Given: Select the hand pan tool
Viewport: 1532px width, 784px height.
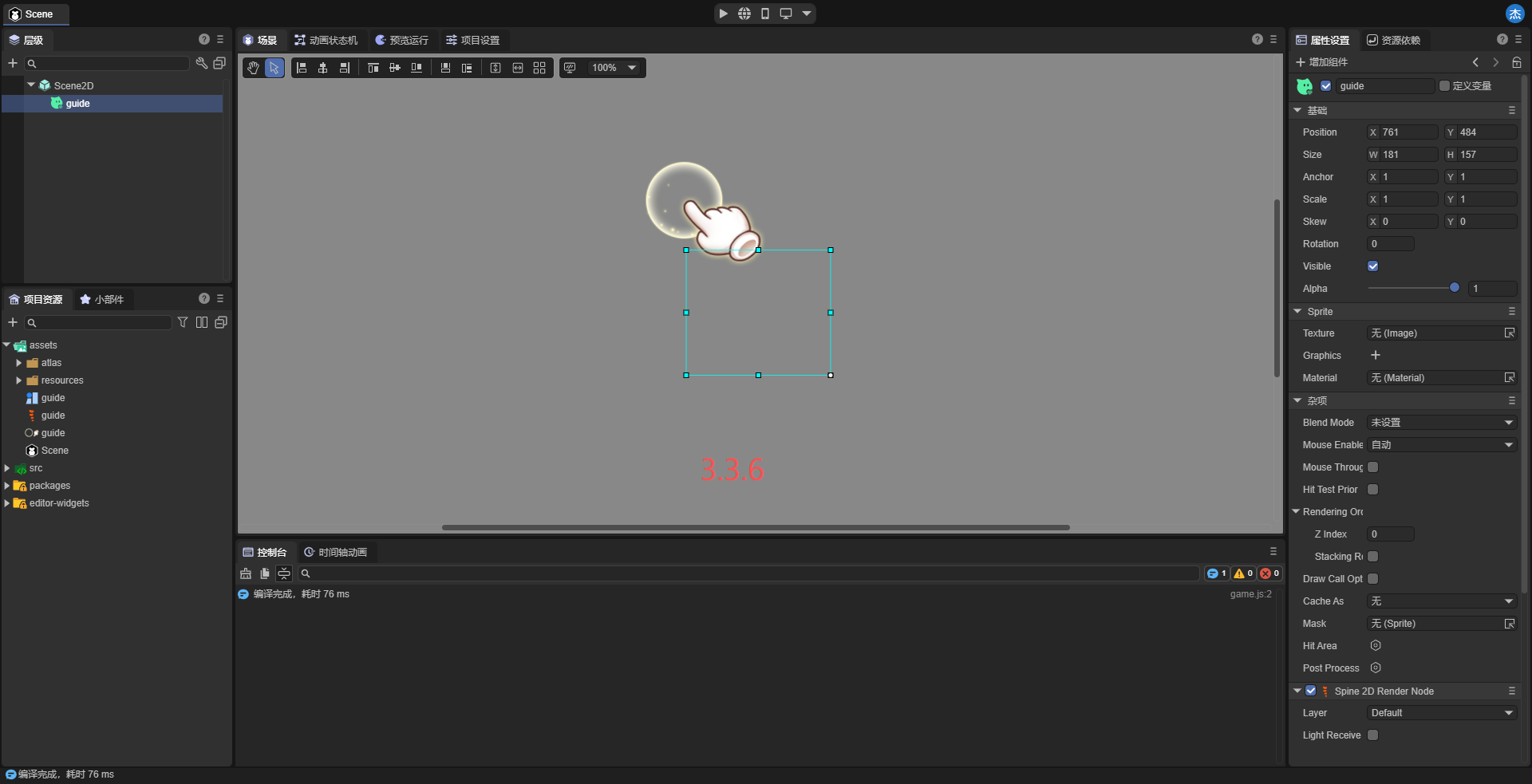Looking at the screenshot, I should 253,68.
